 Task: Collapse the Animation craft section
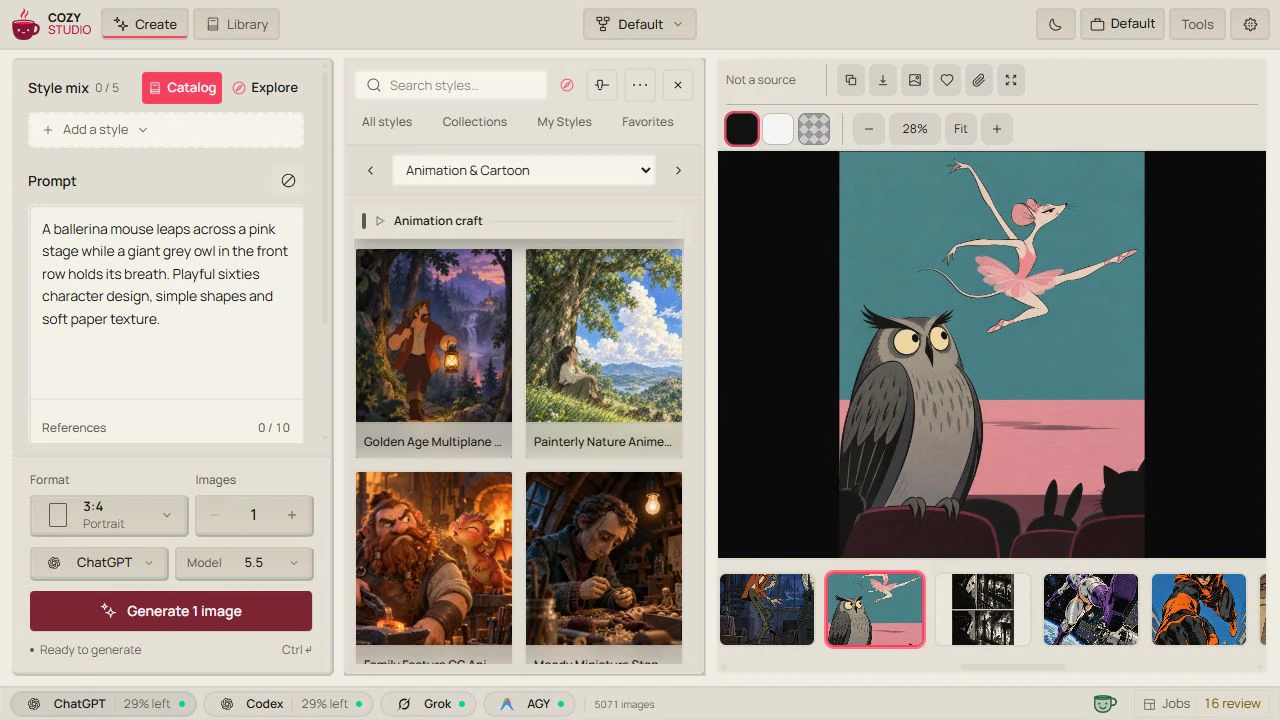(380, 221)
